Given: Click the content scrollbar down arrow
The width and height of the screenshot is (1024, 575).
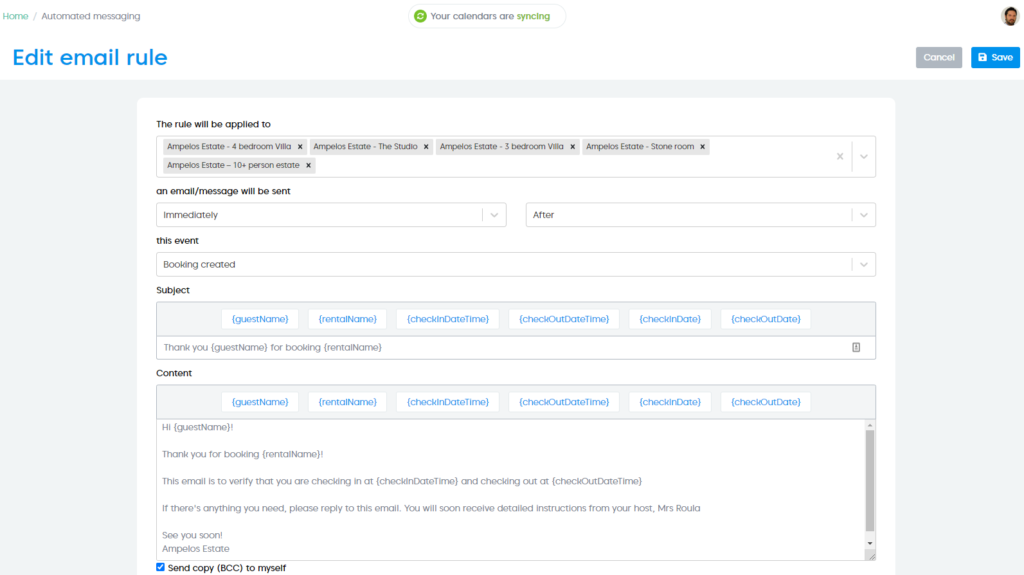Looking at the screenshot, I should click(870, 544).
